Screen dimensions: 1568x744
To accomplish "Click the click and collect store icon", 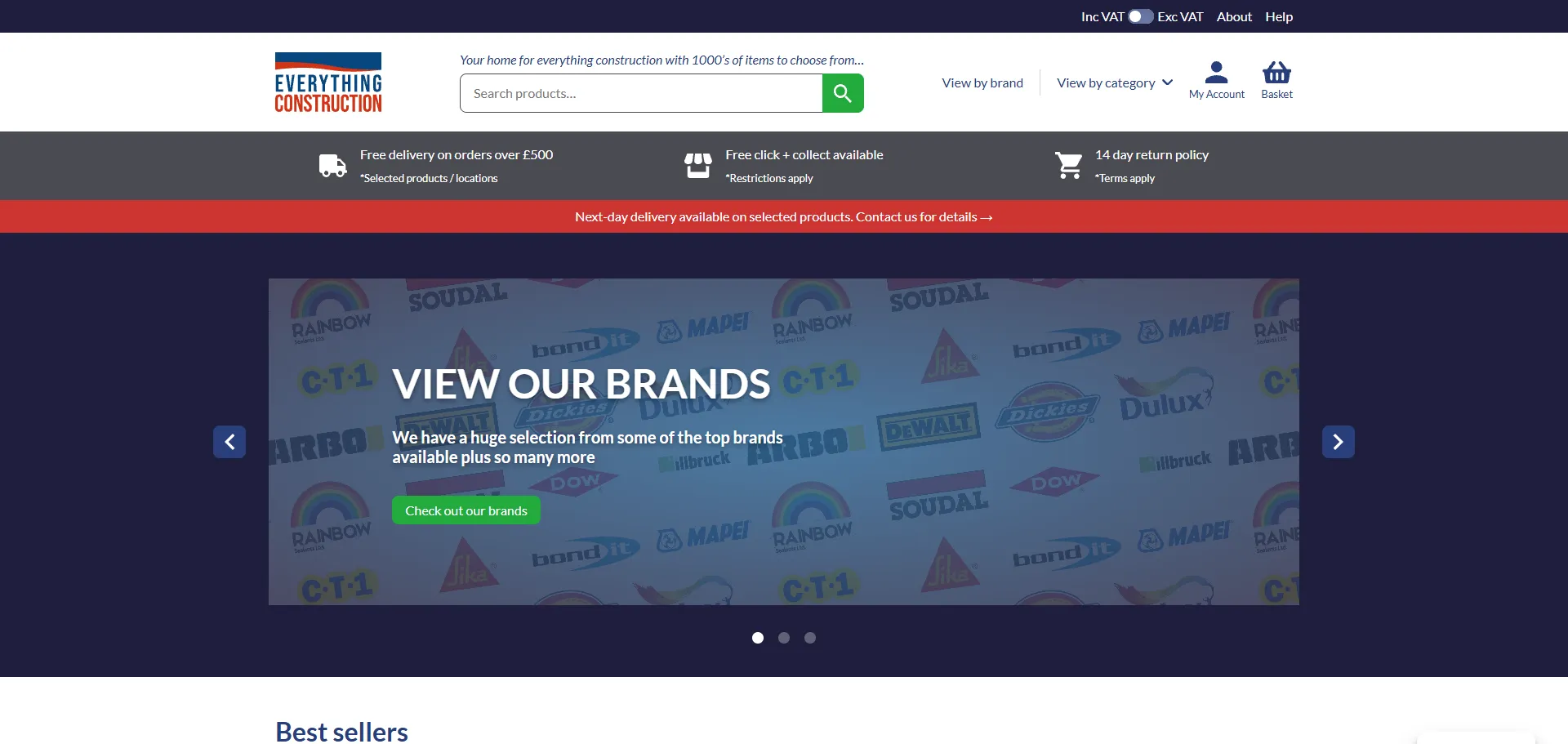I will point(698,166).
